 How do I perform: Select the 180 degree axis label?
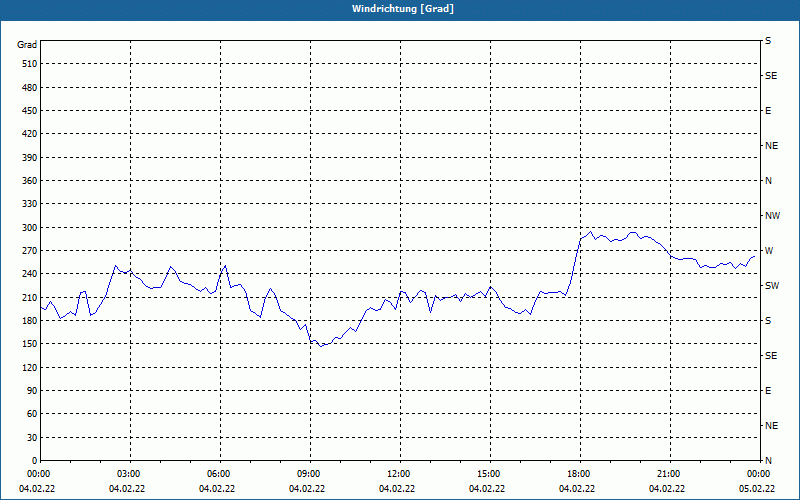point(30,321)
